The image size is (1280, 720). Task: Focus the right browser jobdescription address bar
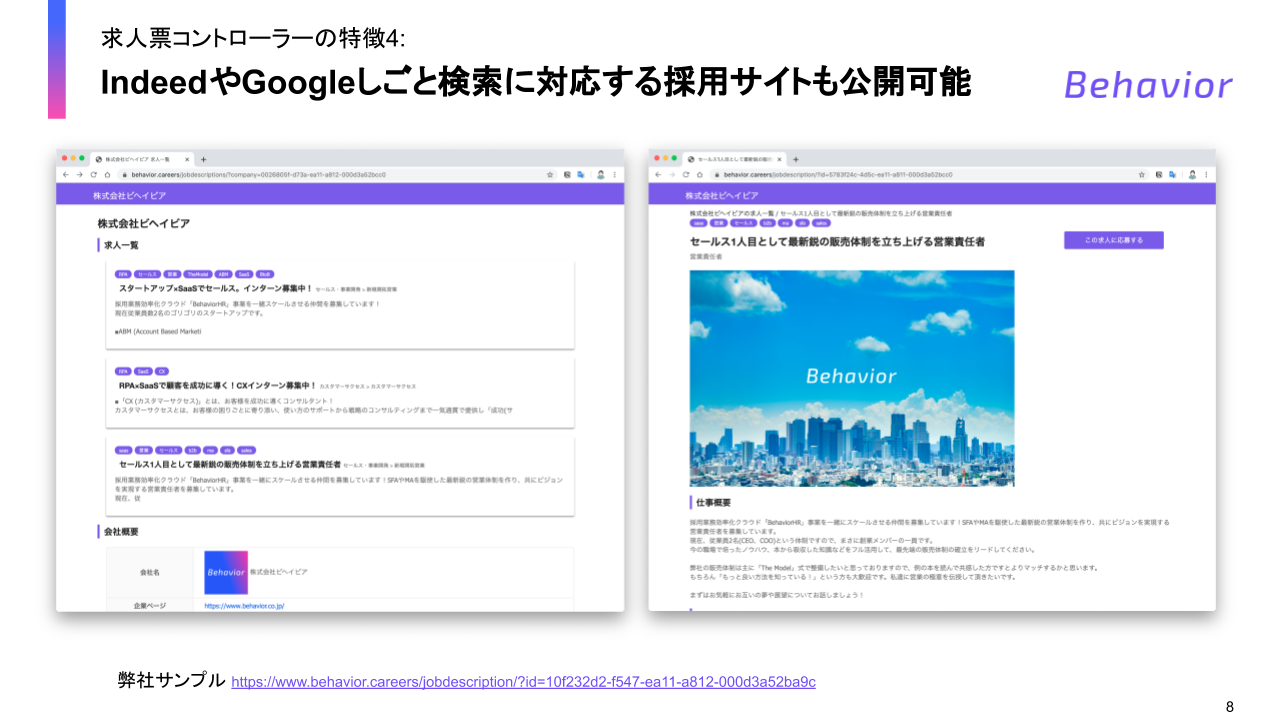930,174
